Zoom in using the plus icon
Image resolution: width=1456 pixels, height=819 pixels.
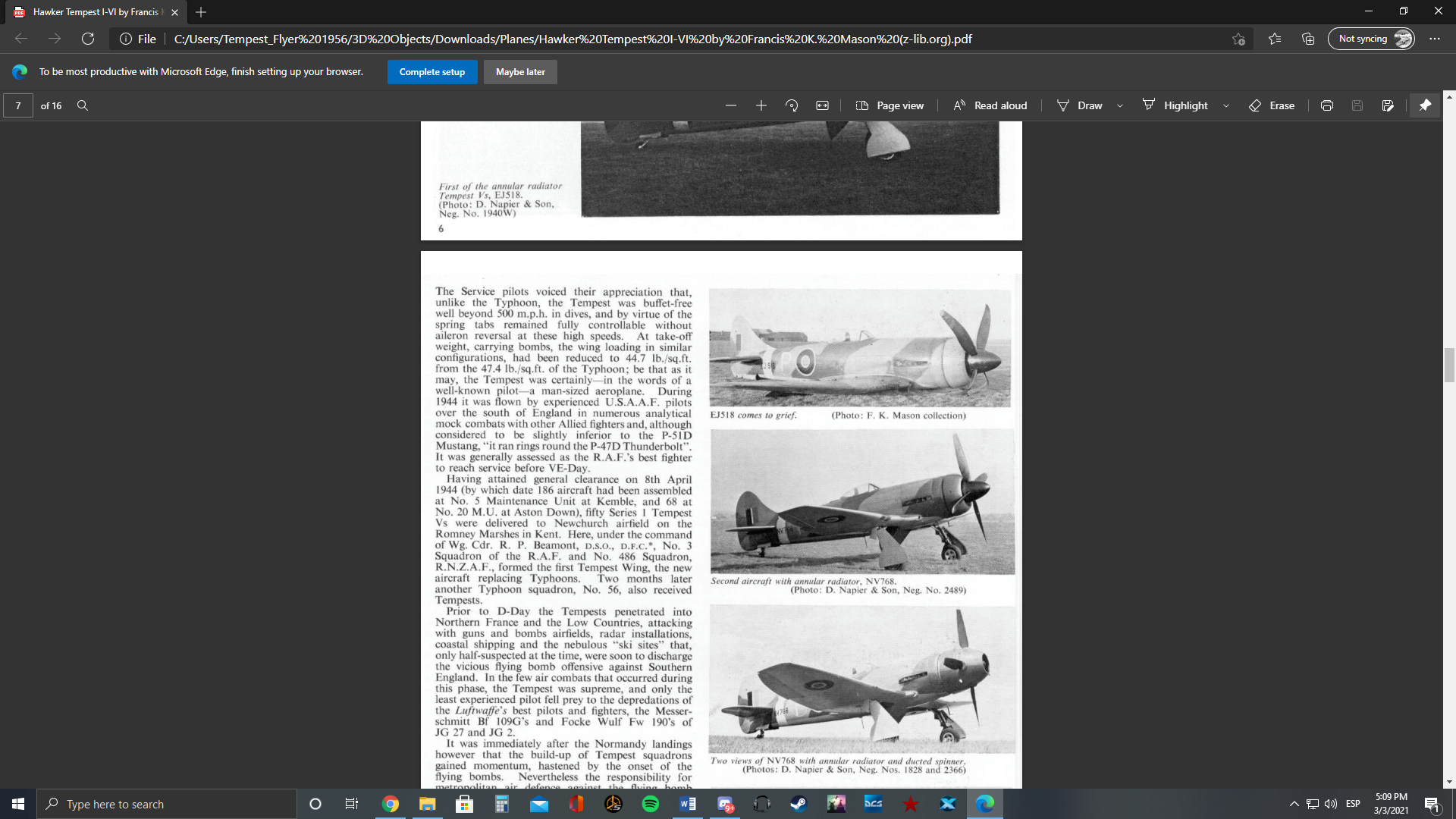[x=761, y=105]
